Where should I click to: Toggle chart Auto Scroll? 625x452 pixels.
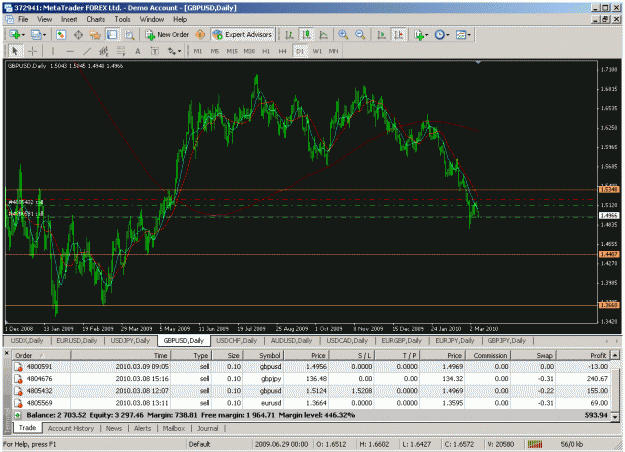tap(381, 35)
